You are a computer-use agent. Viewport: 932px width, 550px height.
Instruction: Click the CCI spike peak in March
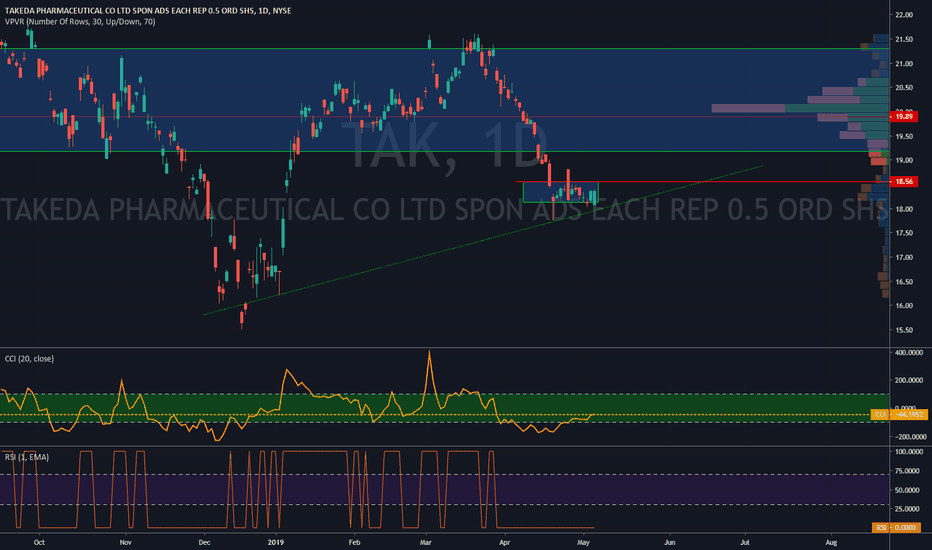[x=430, y=352]
